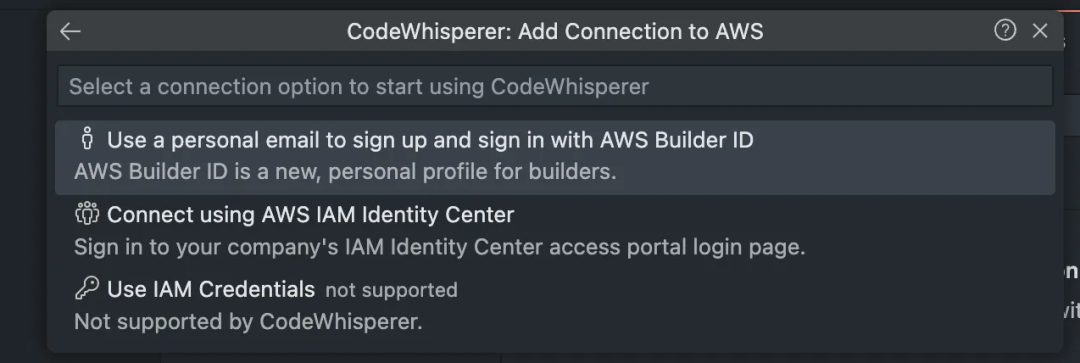This screenshot has width=1080, height=363.
Task: Select the 'Use IAM Credentials' entry
Action: (554, 306)
